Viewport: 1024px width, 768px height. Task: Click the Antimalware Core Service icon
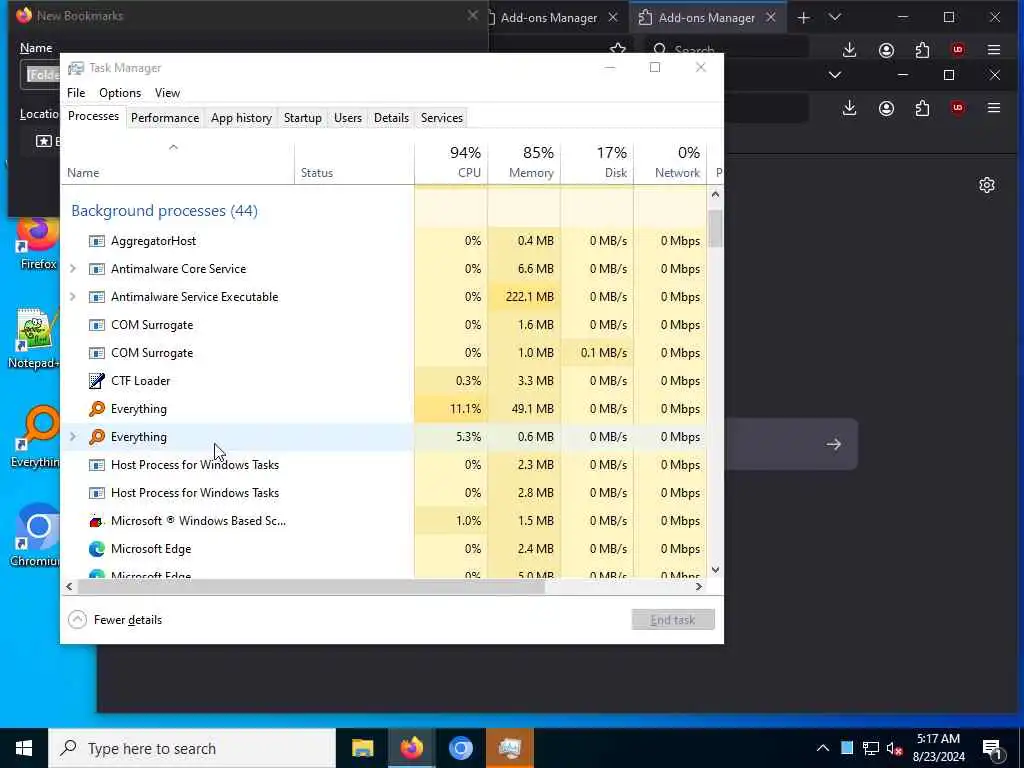pyautogui.click(x=97, y=269)
